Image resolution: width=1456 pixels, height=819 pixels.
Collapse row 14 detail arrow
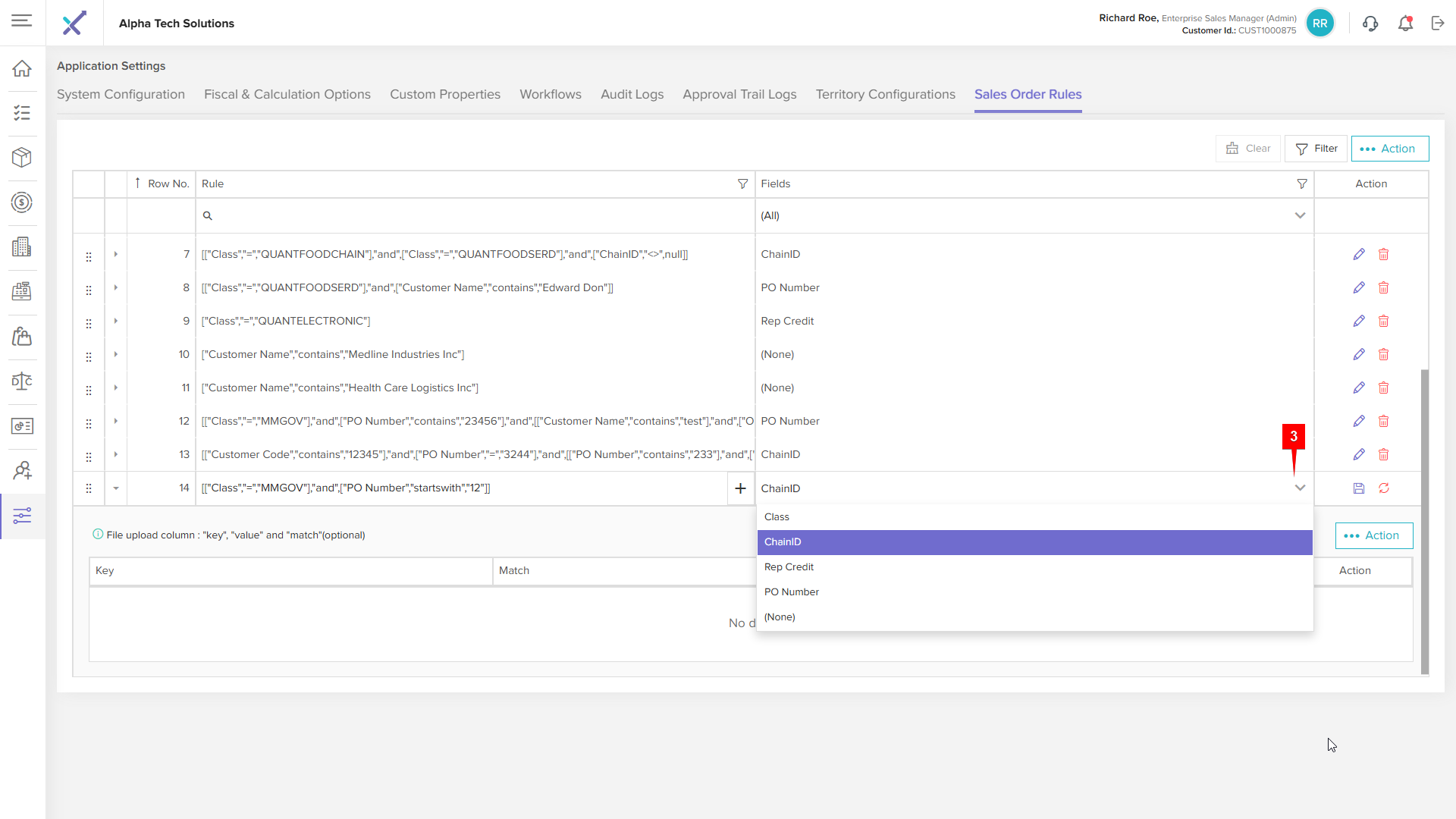click(116, 488)
